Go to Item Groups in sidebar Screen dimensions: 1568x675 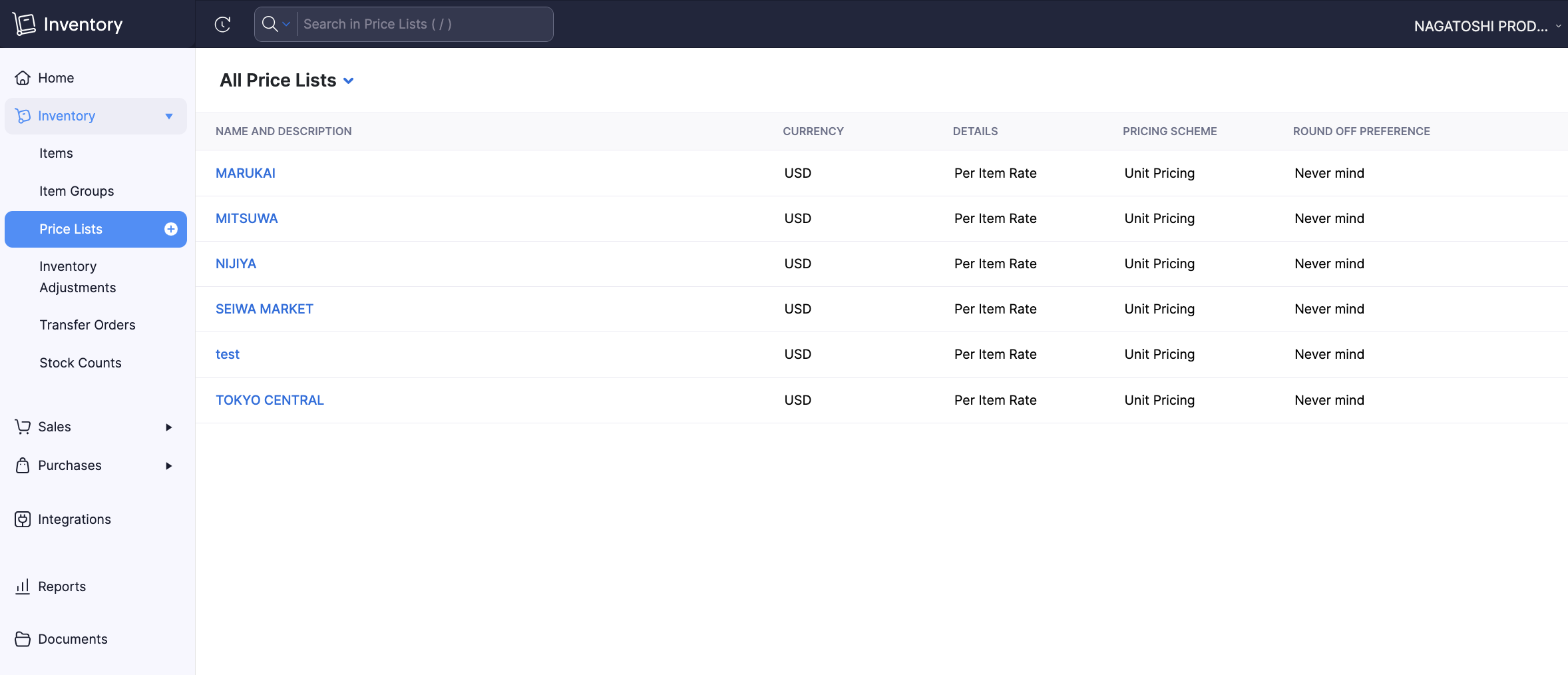pos(77,191)
